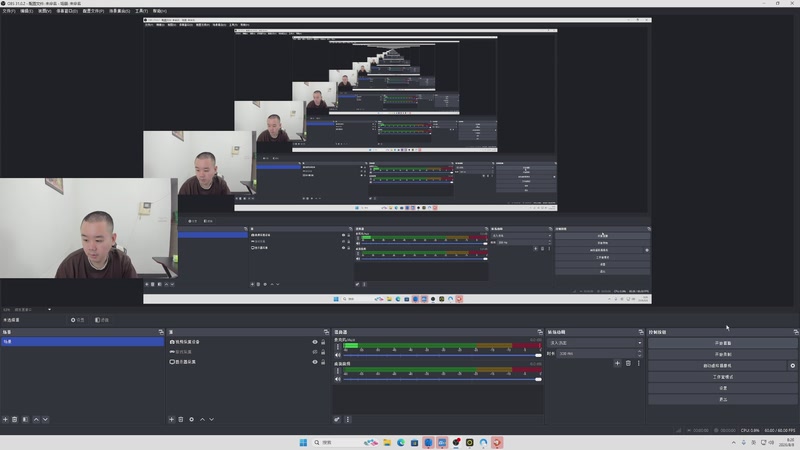The height and width of the screenshot is (450, 800).
Task: Open the Docks (停靠窗口) menu
Action: coord(67,11)
